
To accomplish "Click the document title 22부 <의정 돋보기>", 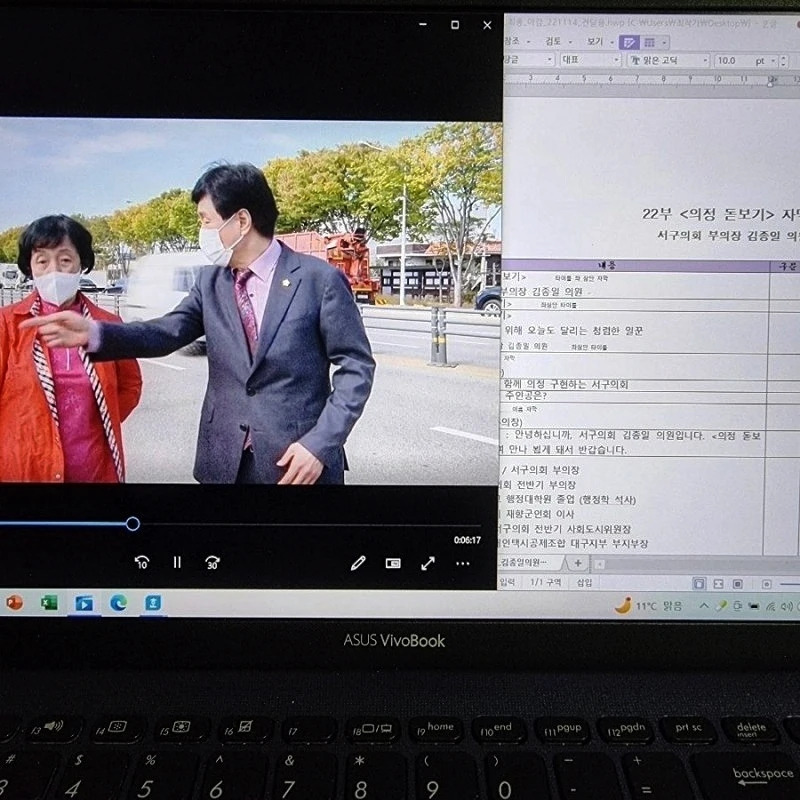I will coord(709,214).
